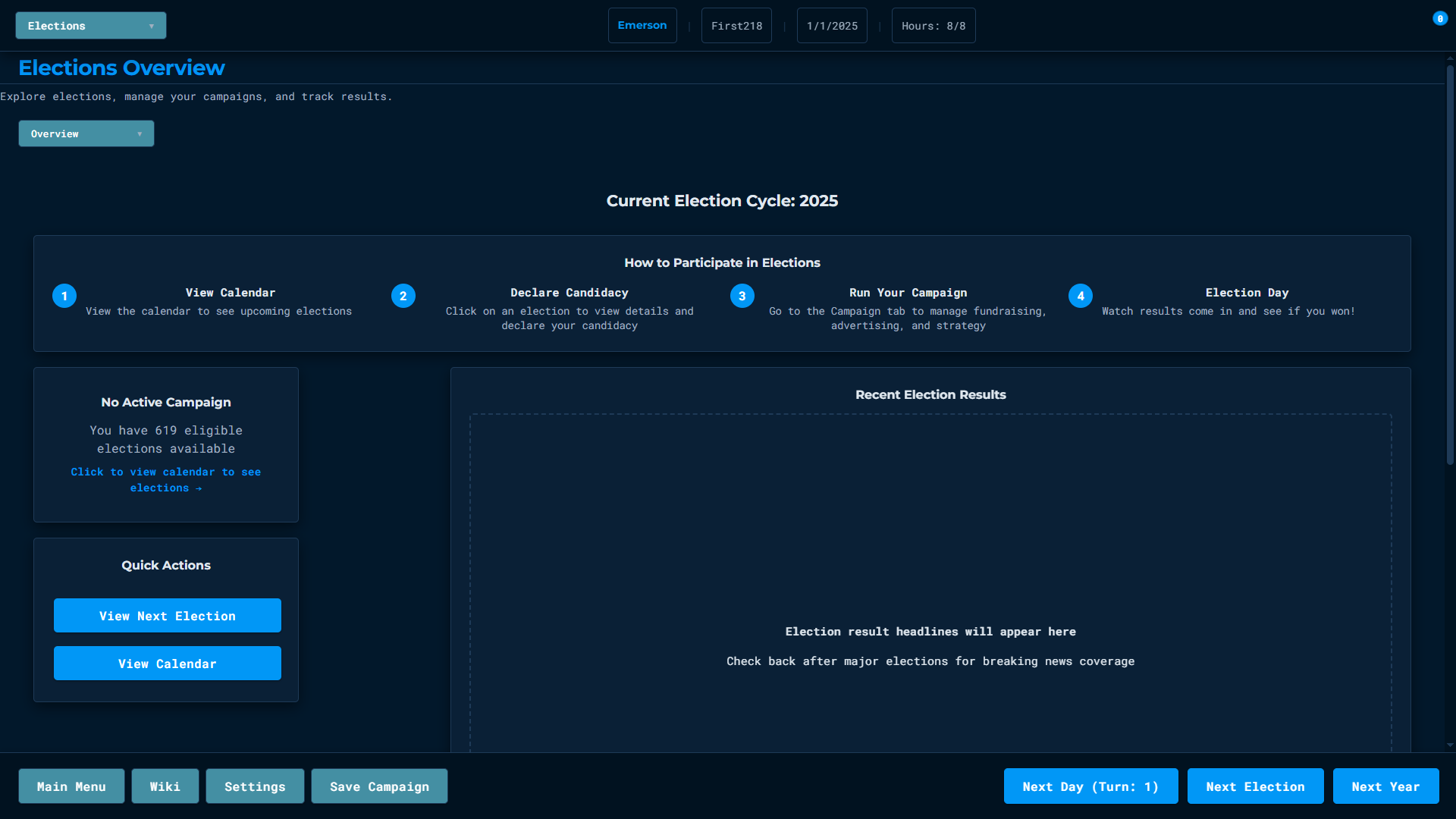Image resolution: width=1456 pixels, height=819 pixels.
Task: Open the Elections section dropdown
Action: (x=91, y=26)
